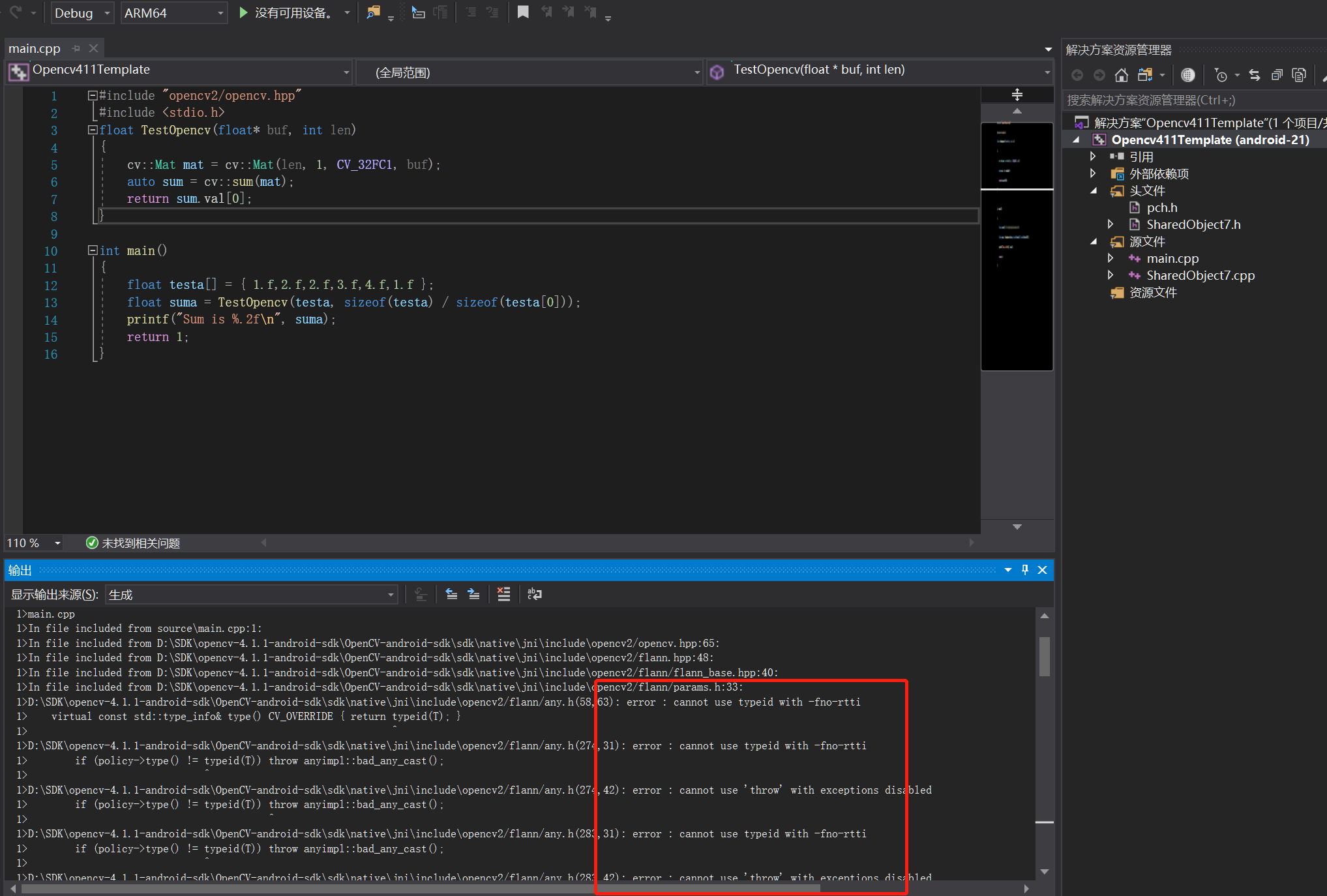1327x896 pixels.
Task: Go to next message in output
Action: [473, 594]
